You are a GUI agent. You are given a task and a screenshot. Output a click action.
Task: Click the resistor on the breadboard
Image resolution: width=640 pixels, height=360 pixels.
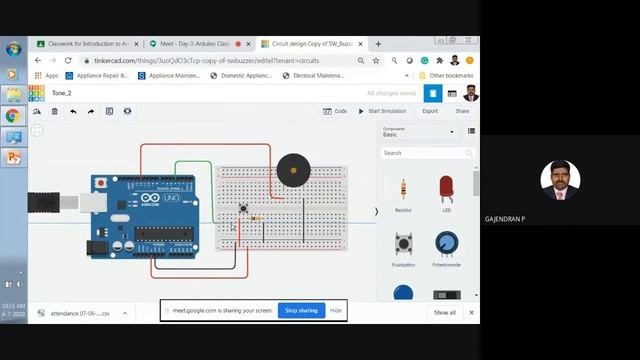(x=256, y=219)
